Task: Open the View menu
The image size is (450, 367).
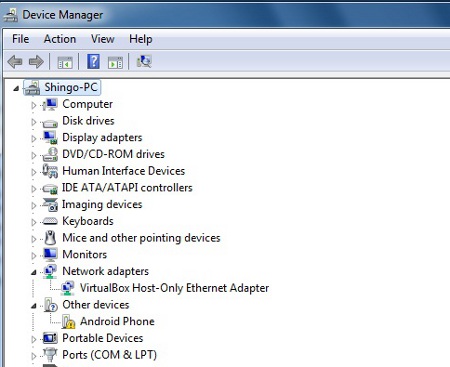Action: 103,39
